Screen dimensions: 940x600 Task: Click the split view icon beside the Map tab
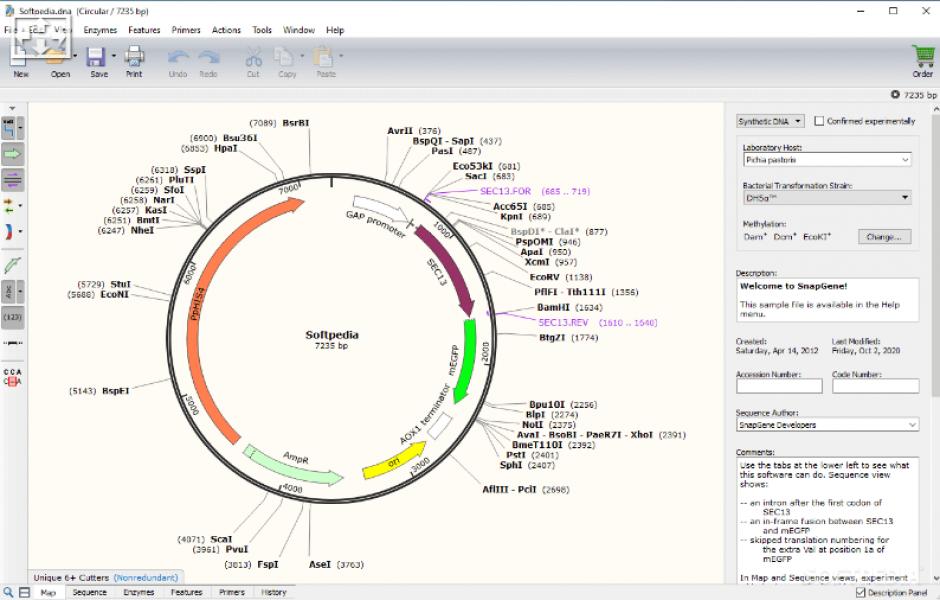25,592
